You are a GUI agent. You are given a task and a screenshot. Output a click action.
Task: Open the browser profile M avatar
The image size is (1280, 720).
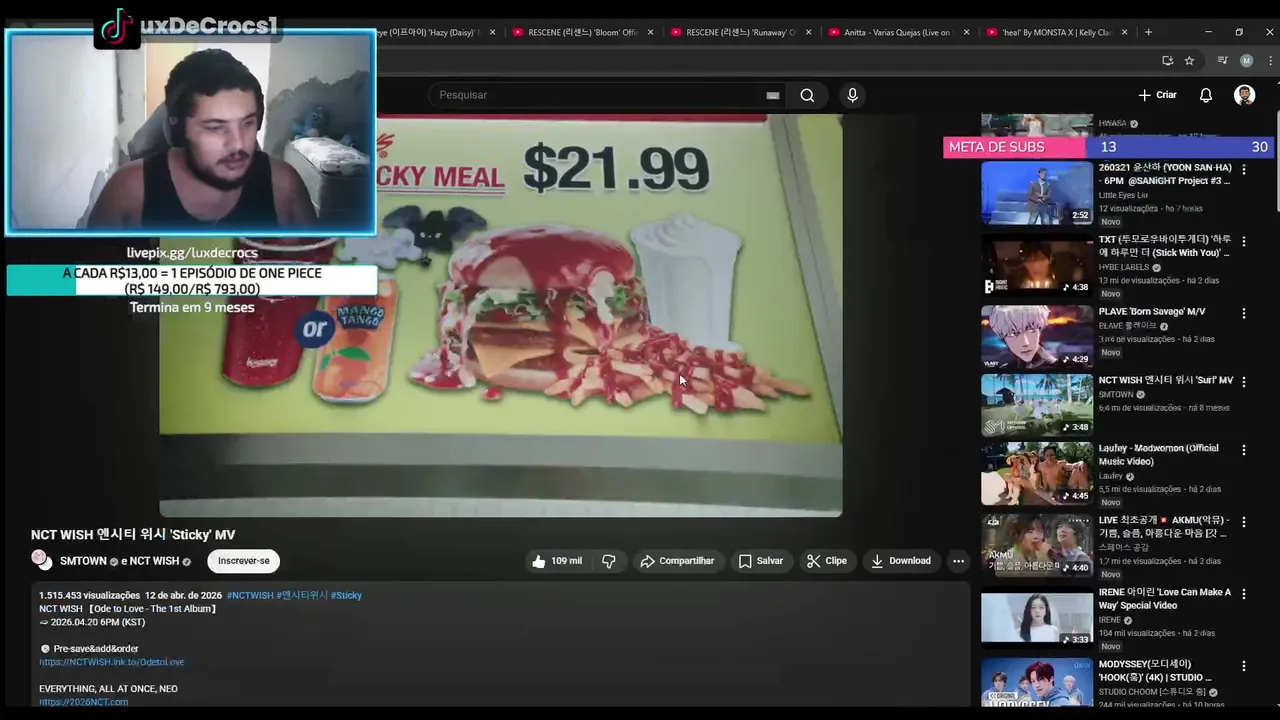[1246, 61]
